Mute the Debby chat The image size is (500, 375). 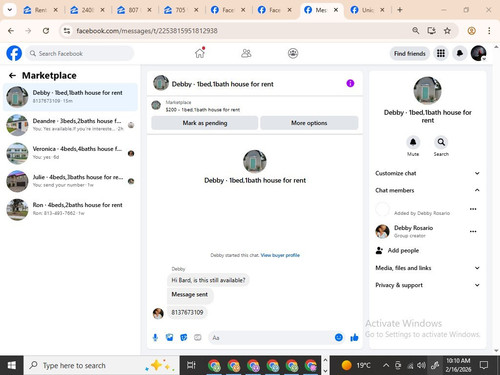pos(413,142)
